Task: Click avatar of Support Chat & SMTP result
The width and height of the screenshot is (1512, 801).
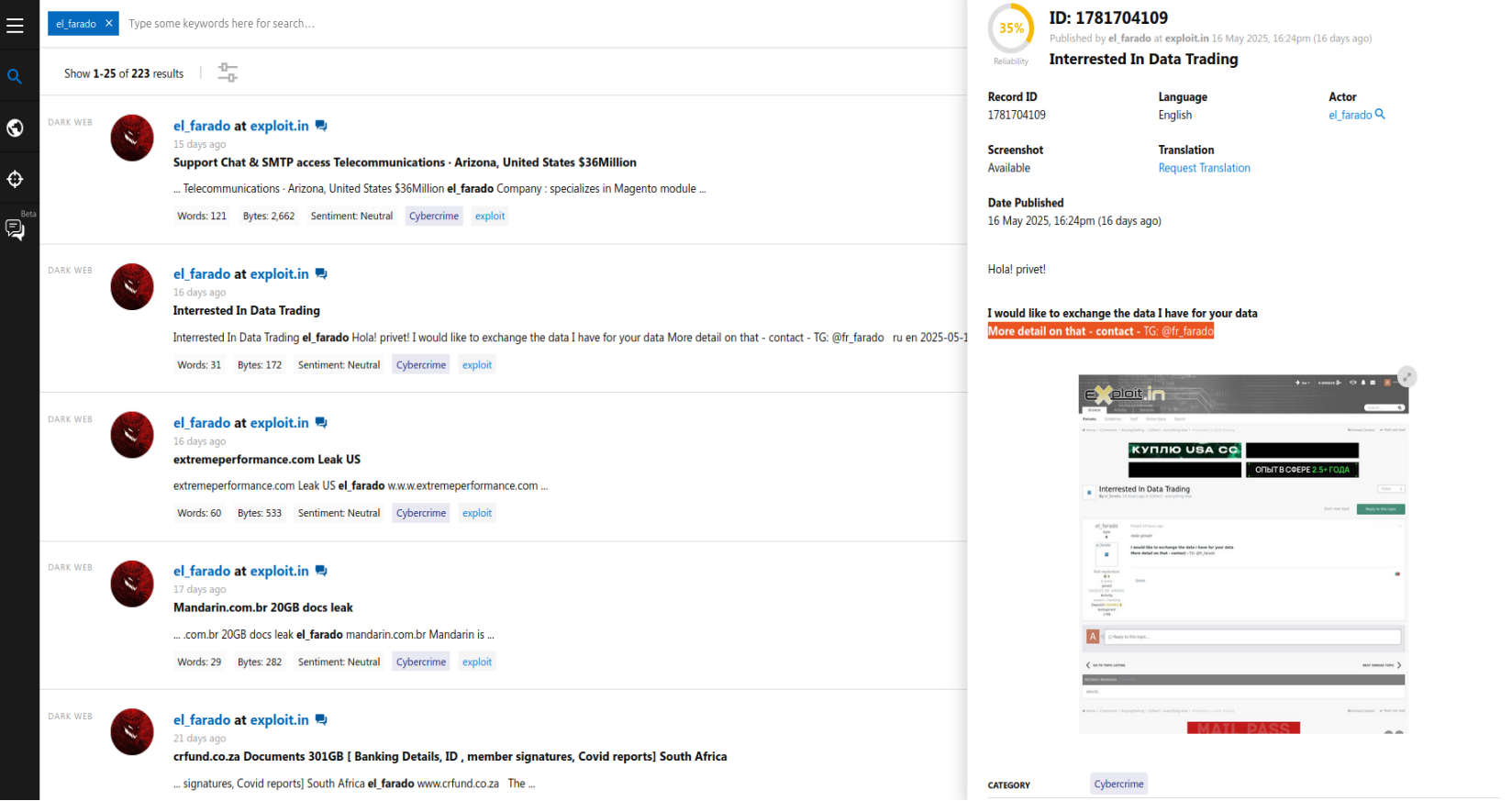Action: pyautogui.click(x=132, y=138)
